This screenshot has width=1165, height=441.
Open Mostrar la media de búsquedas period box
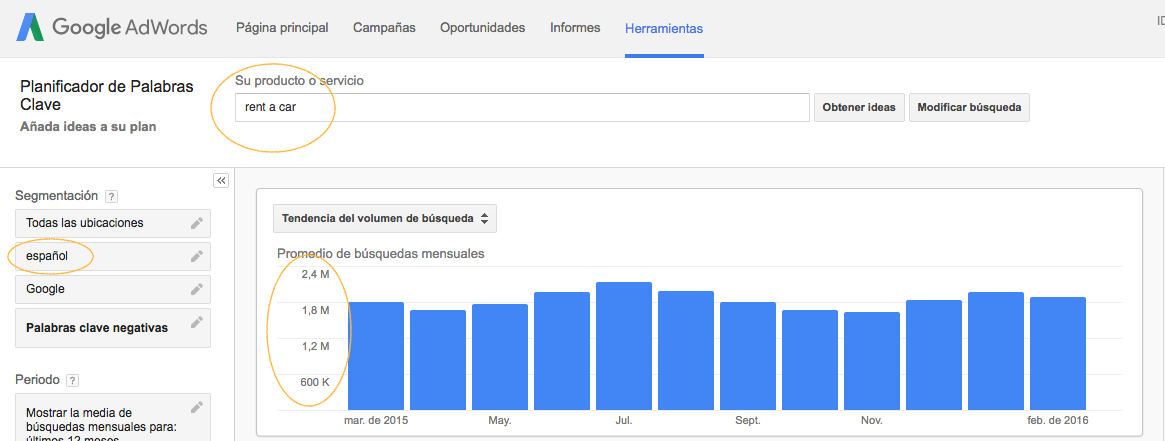(x=113, y=417)
